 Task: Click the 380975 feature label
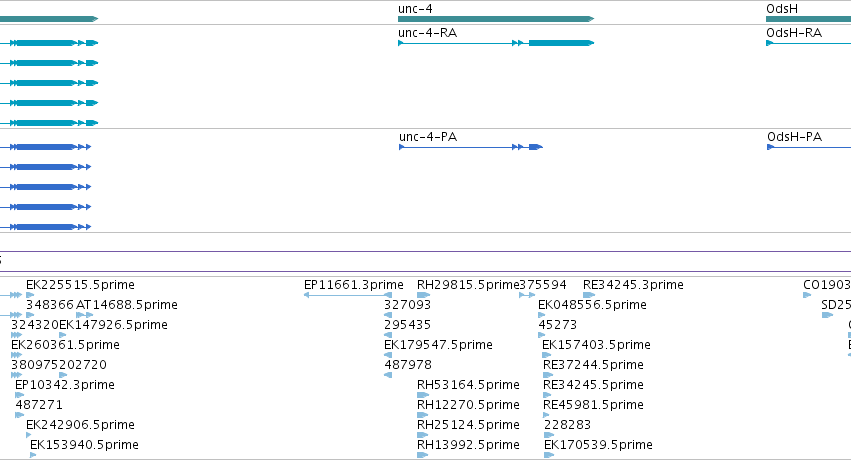[x=35, y=365]
